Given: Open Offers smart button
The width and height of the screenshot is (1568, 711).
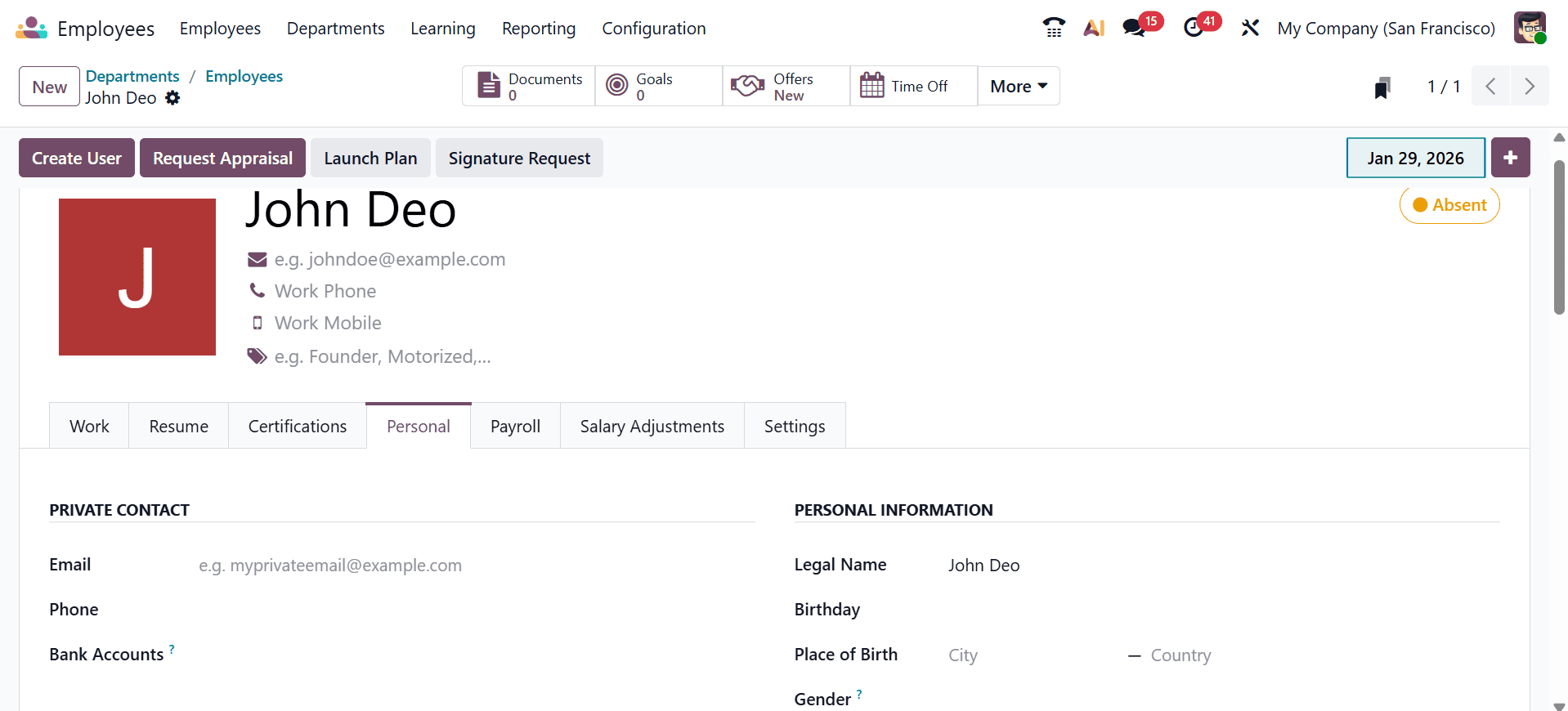Looking at the screenshot, I should point(786,86).
